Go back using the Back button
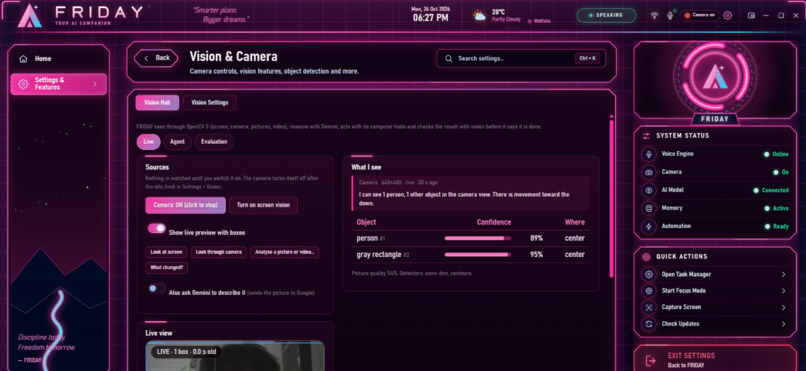Screen dimensions: 806x371 point(156,58)
